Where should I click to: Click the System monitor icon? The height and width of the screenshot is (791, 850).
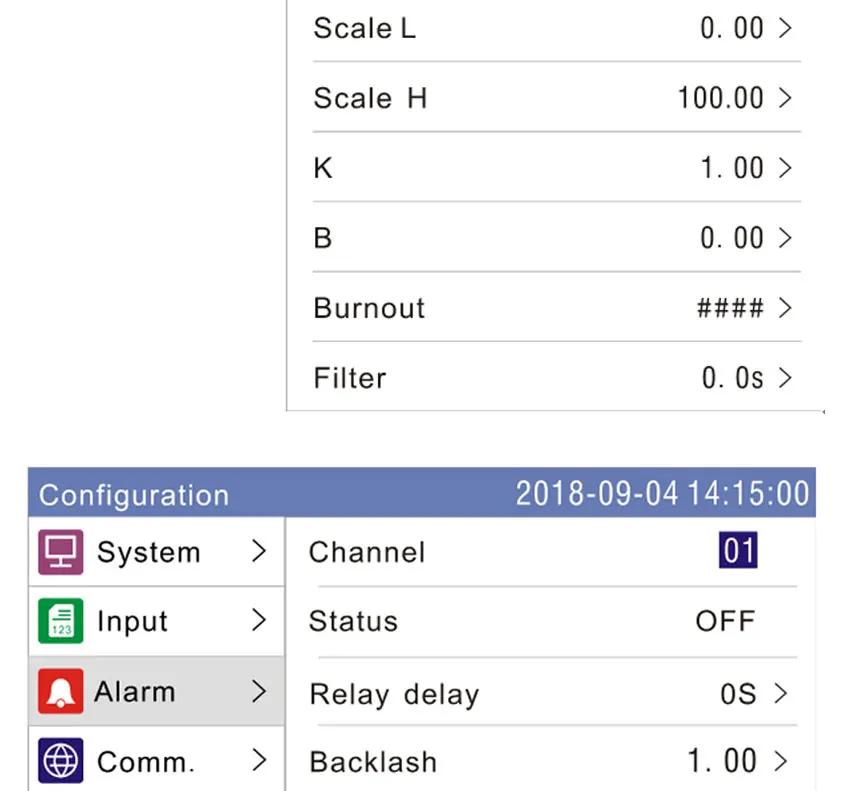click(x=60, y=552)
